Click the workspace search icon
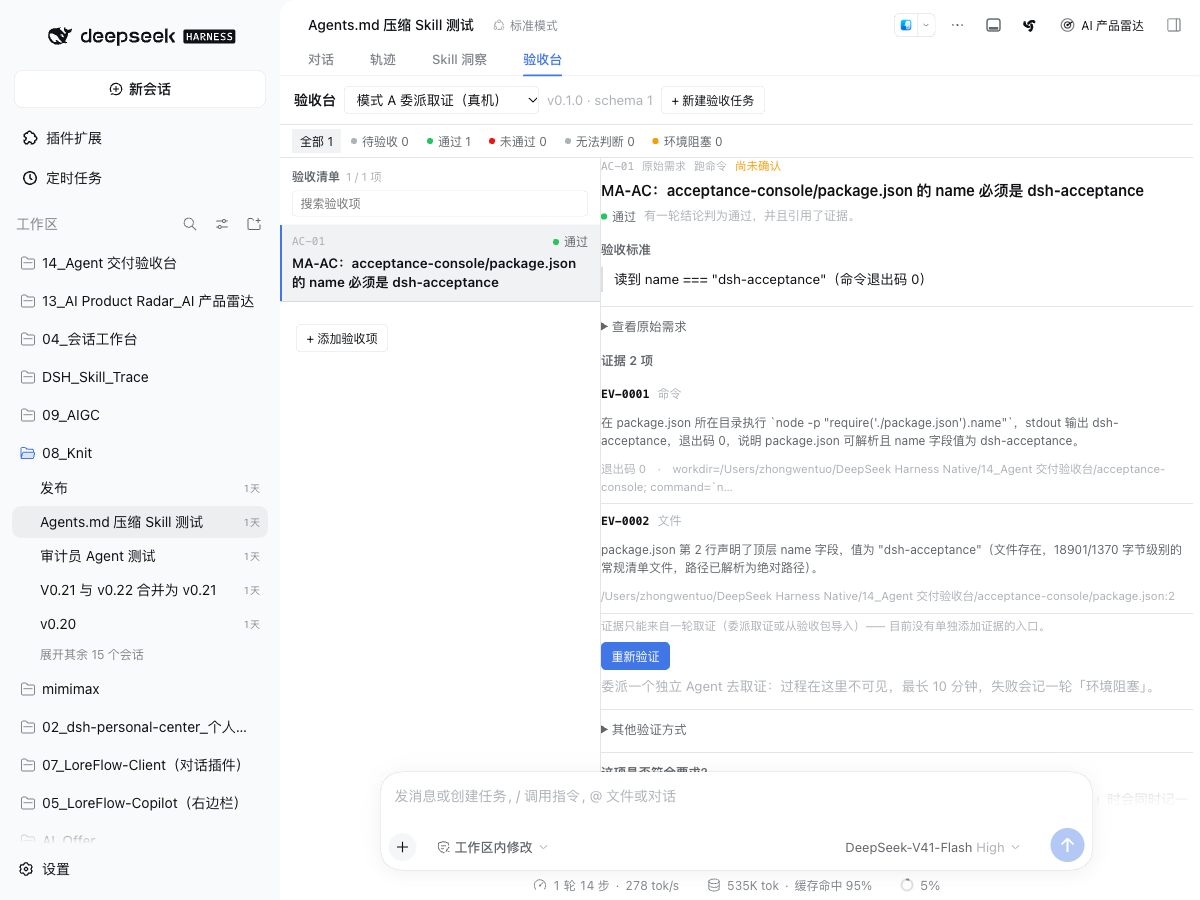Image resolution: width=1200 pixels, height=900 pixels. (190, 224)
